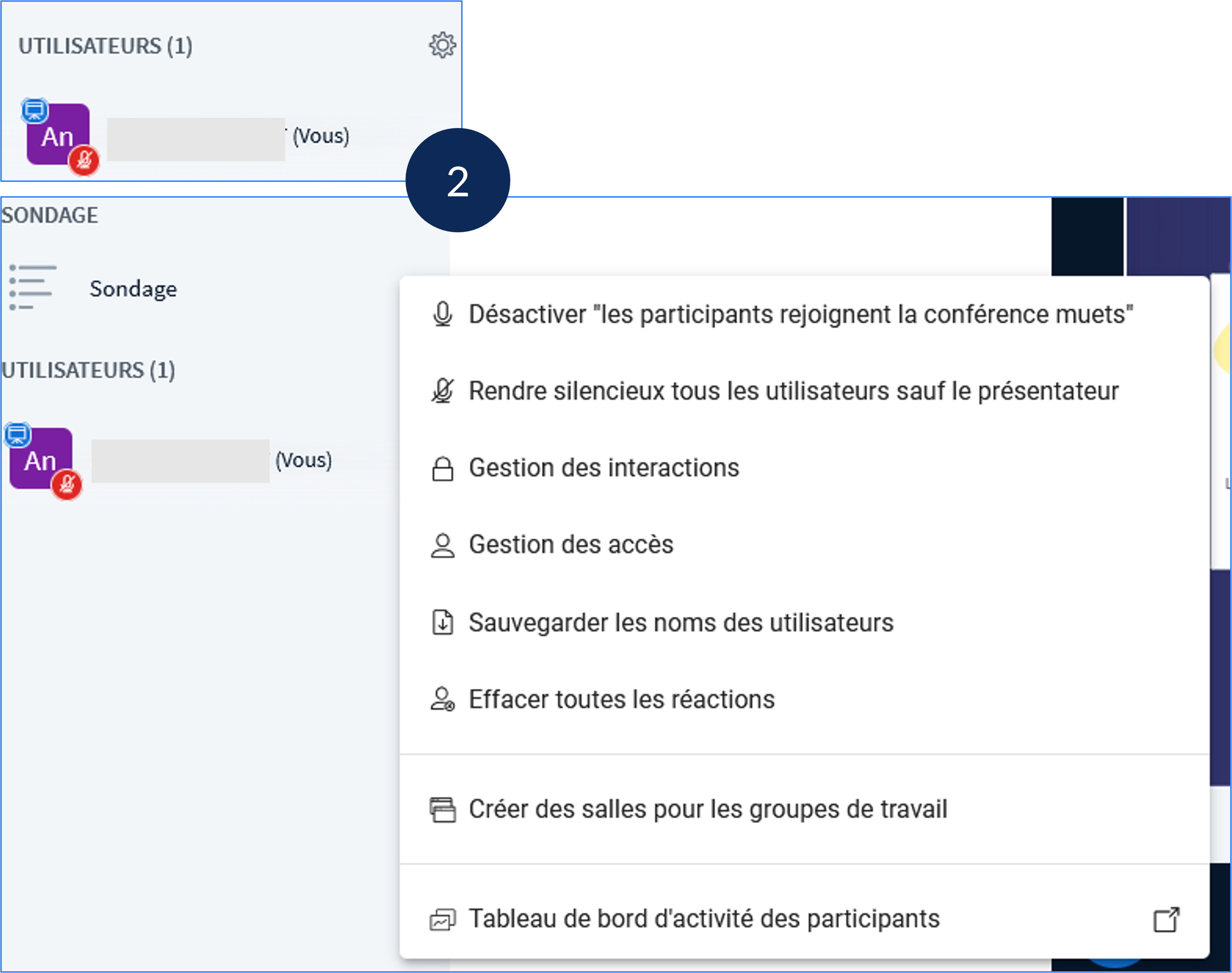Click the external link icon beside Tableau de bord
This screenshot has width=1232, height=973.
coord(1166,919)
